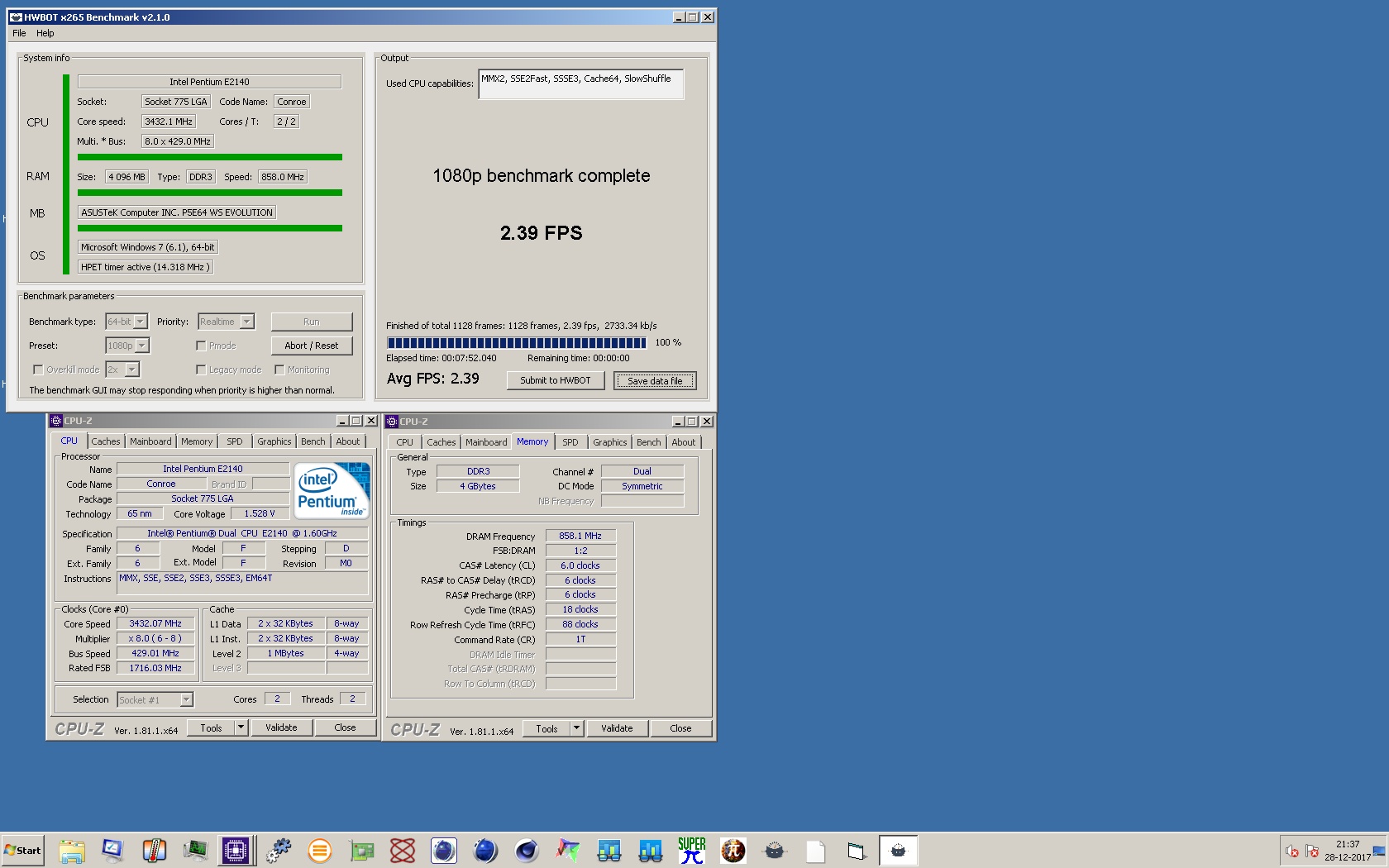Open the Help menu

click(x=45, y=33)
